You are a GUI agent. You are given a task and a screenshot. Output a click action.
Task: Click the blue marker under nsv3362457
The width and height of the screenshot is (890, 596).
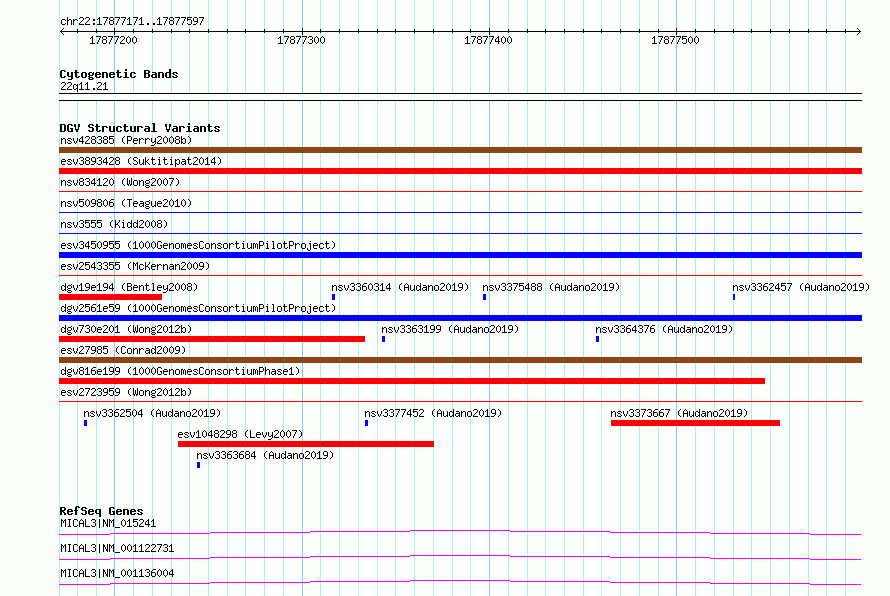(x=734, y=297)
